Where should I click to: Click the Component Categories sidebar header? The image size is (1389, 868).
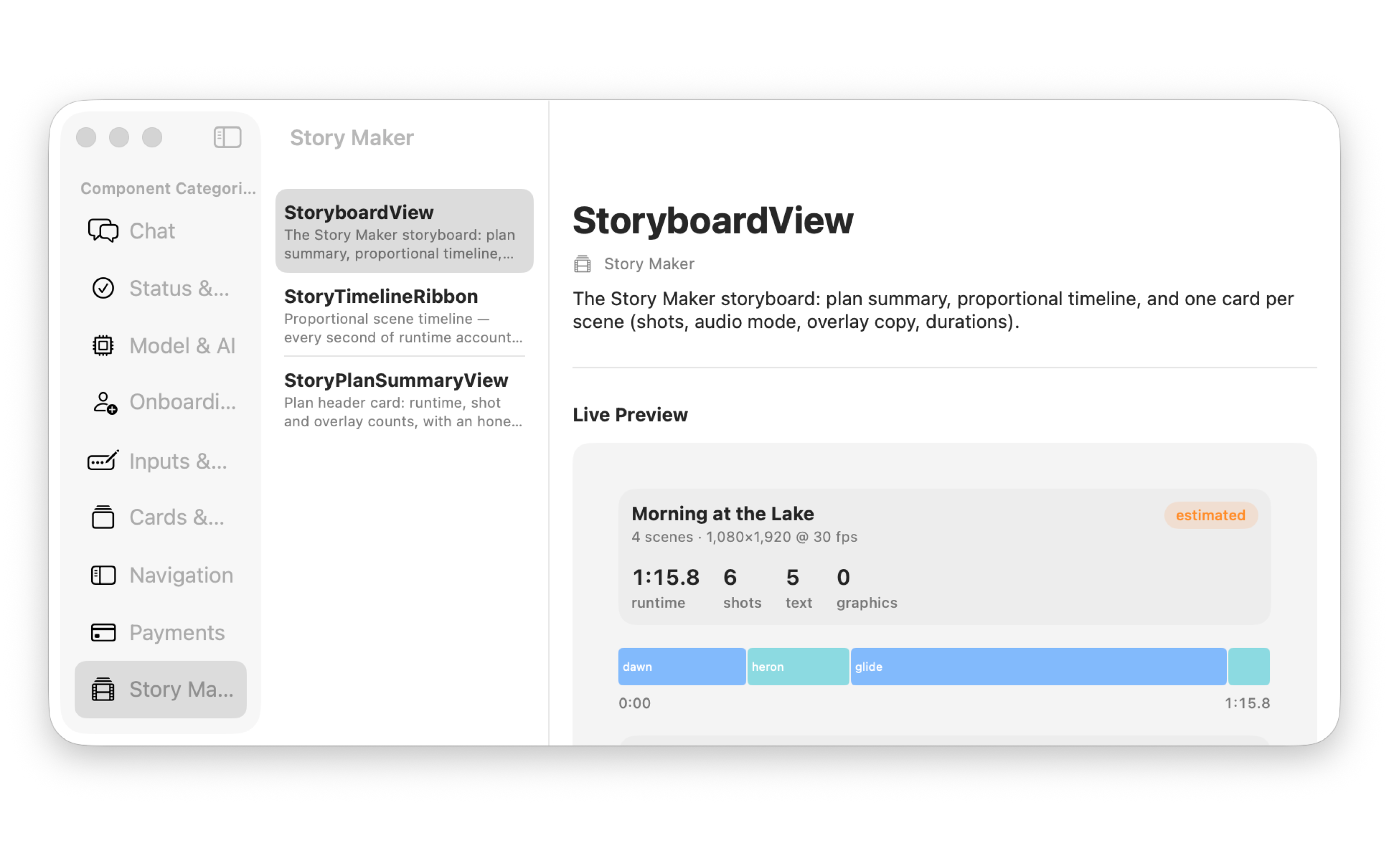(168, 188)
